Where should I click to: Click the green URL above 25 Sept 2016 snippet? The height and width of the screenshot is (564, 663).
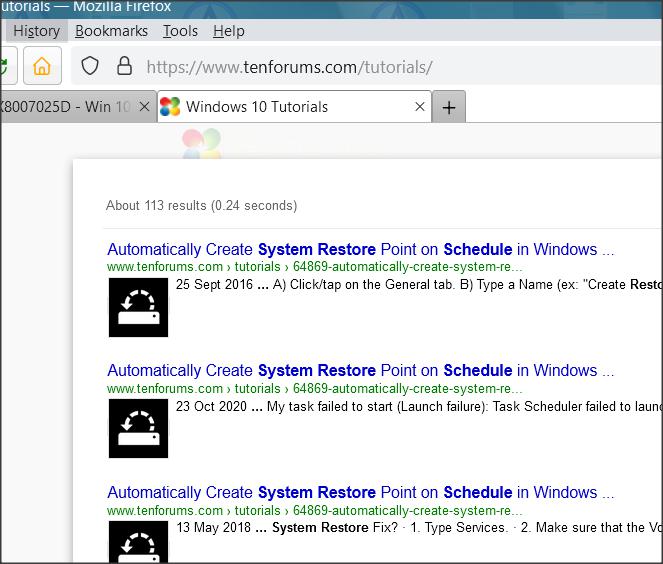[315, 267]
